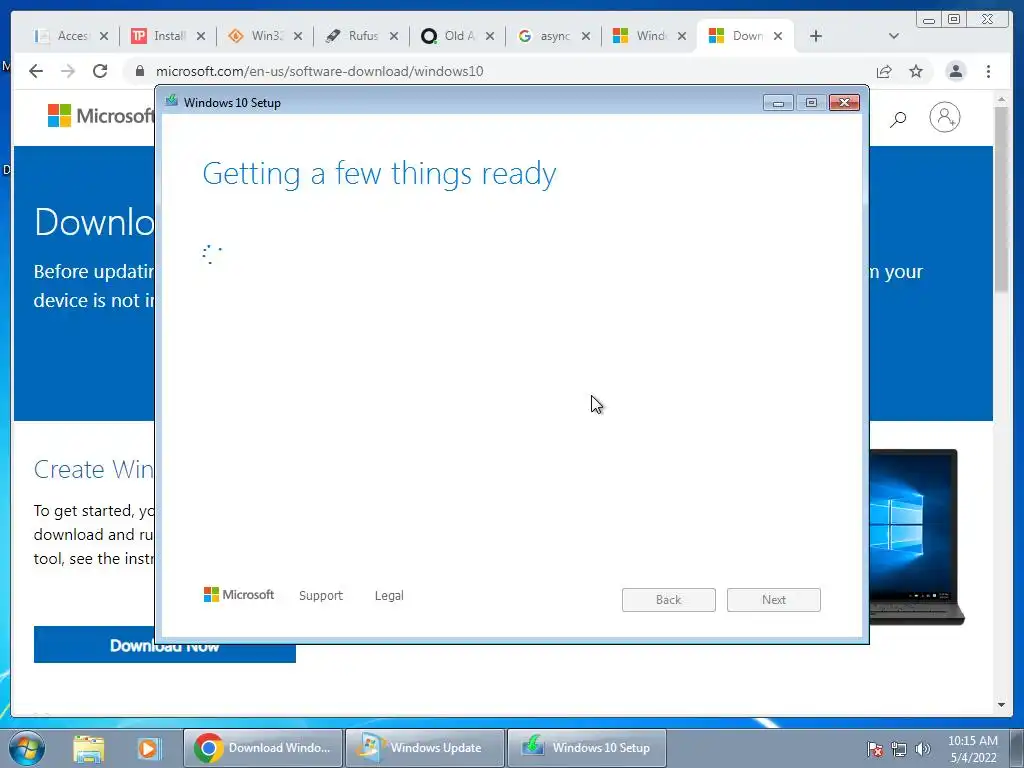Click the browser forward arrow

click(68, 71)
